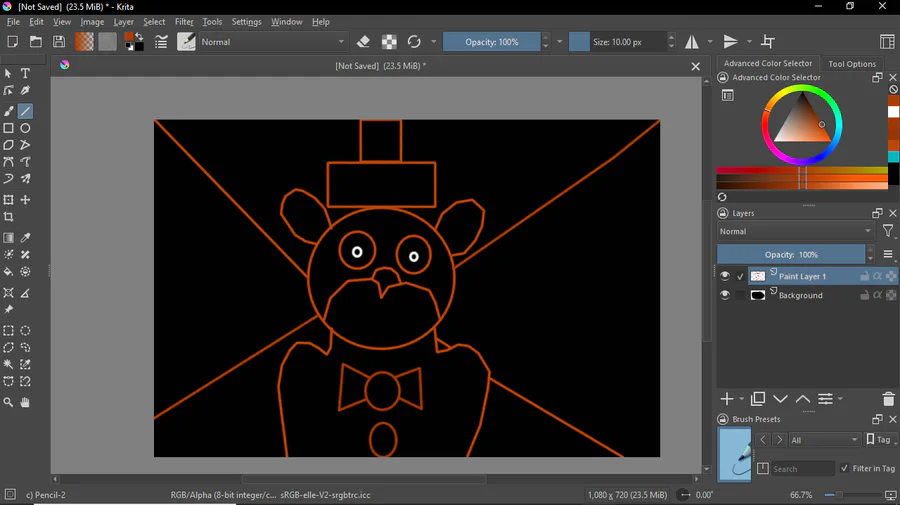
Task: Open the Layers blending mode dropdown
Action: click(x=795, y=231)
